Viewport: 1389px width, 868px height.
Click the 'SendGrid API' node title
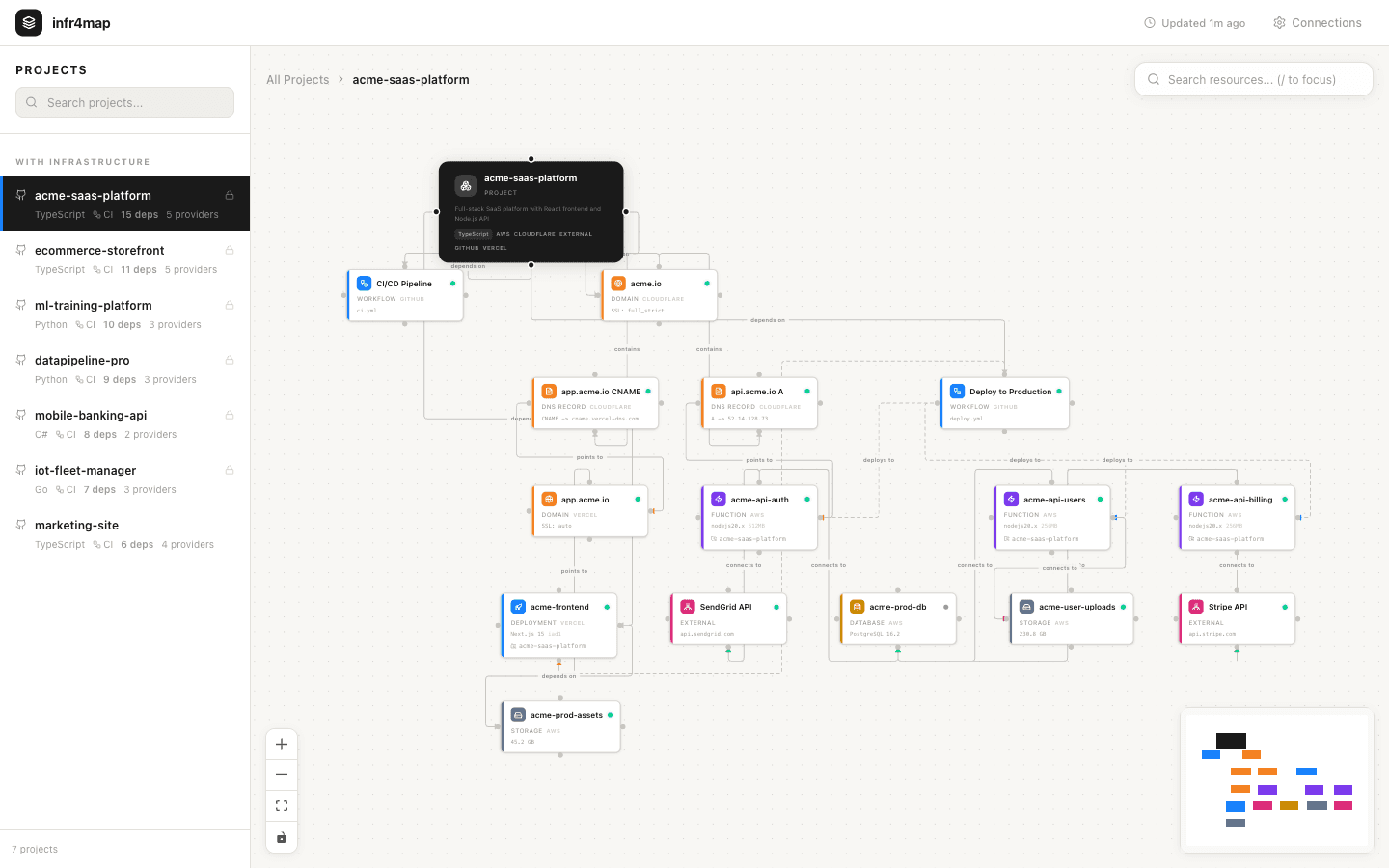point(725,607)
